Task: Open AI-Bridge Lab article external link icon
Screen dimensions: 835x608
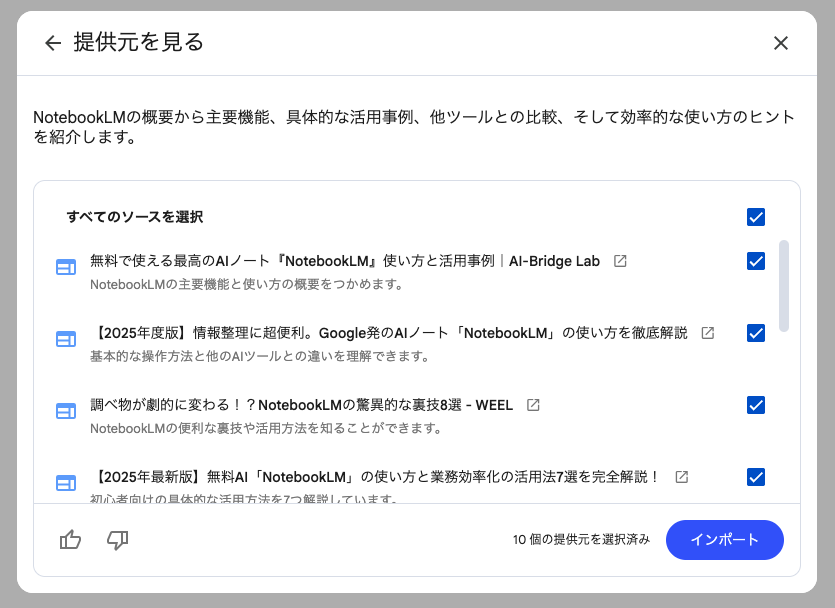Action: (620, 261)
